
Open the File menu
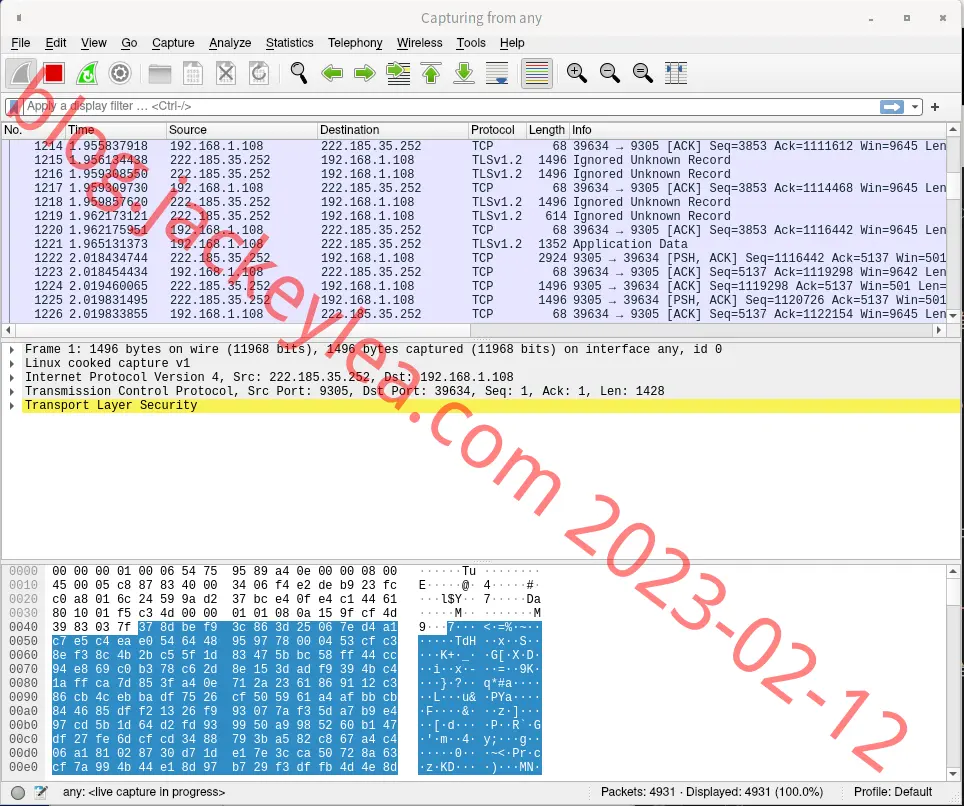coord(20,43)
